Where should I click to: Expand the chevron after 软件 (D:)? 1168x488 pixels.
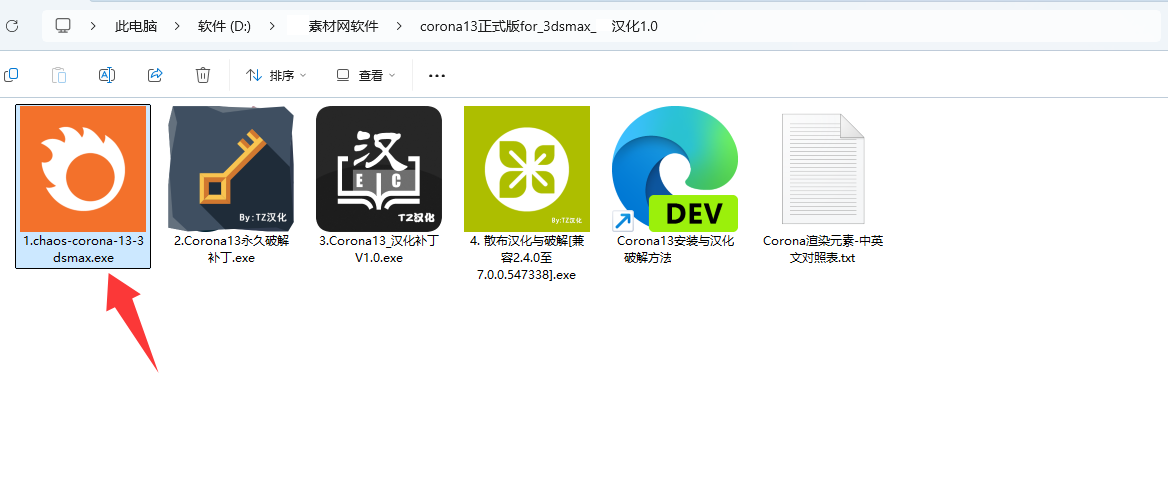pos(271,26)
